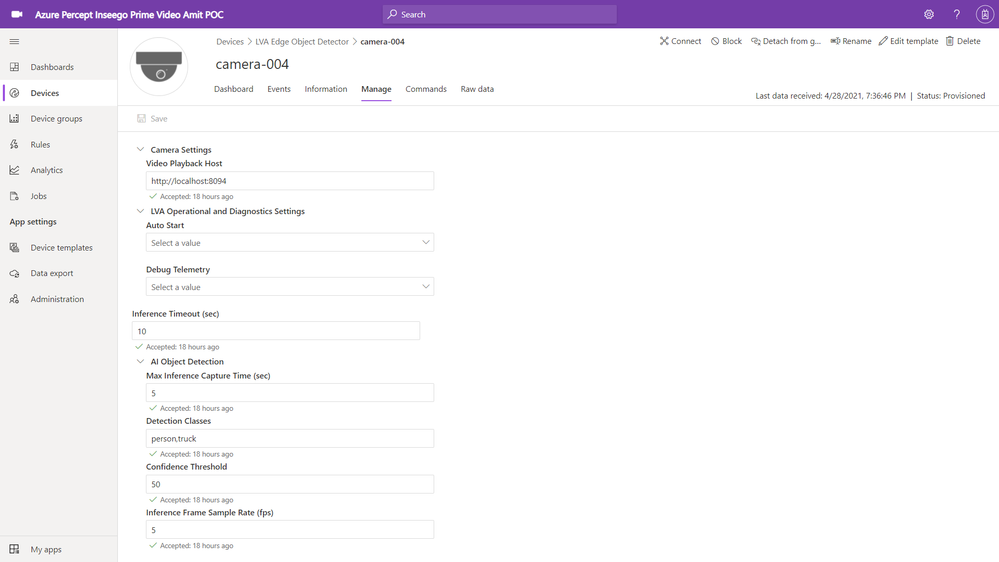Viewport: 999px width, 562px height.
Task: Collapse the AI Object Detection section
Action: (x=140, y=361)
